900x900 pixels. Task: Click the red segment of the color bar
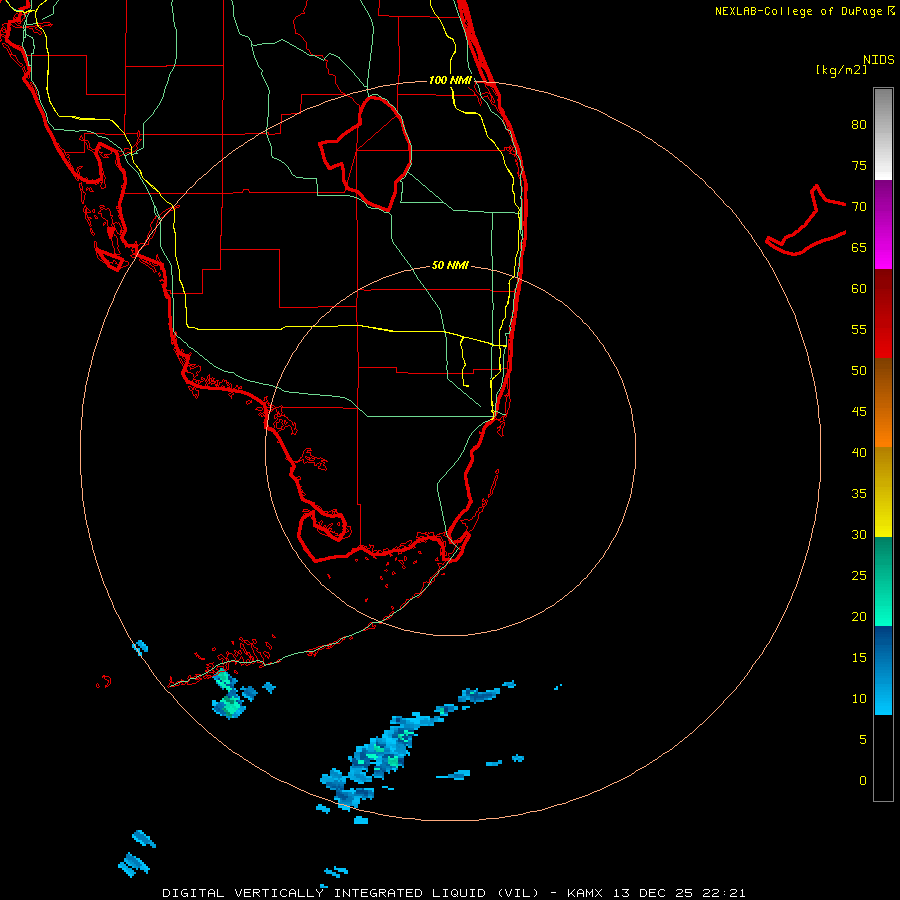pyautogui.click(x=883, y=314)
